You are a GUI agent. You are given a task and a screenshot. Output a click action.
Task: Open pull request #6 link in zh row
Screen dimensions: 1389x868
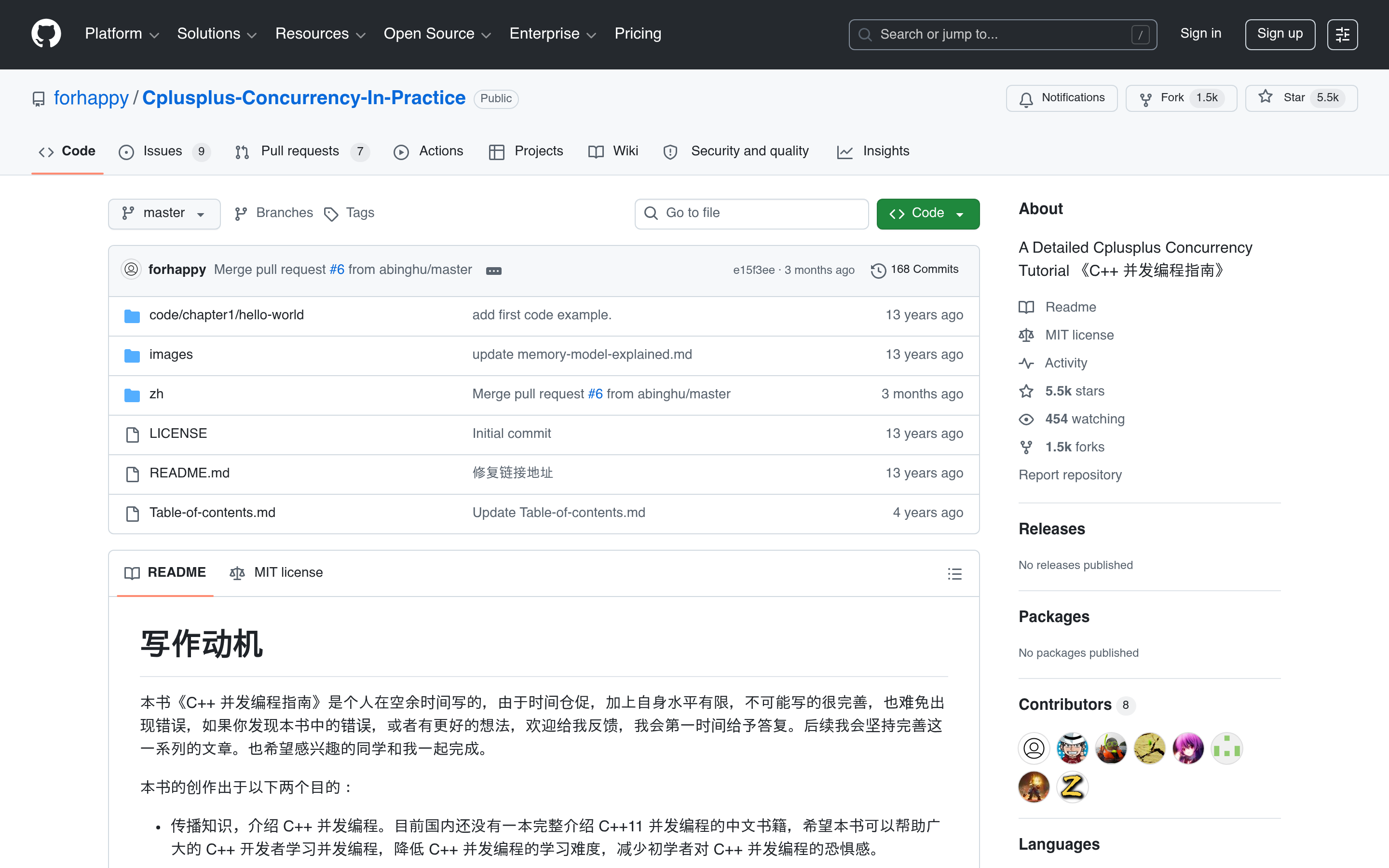click(595, 394)
